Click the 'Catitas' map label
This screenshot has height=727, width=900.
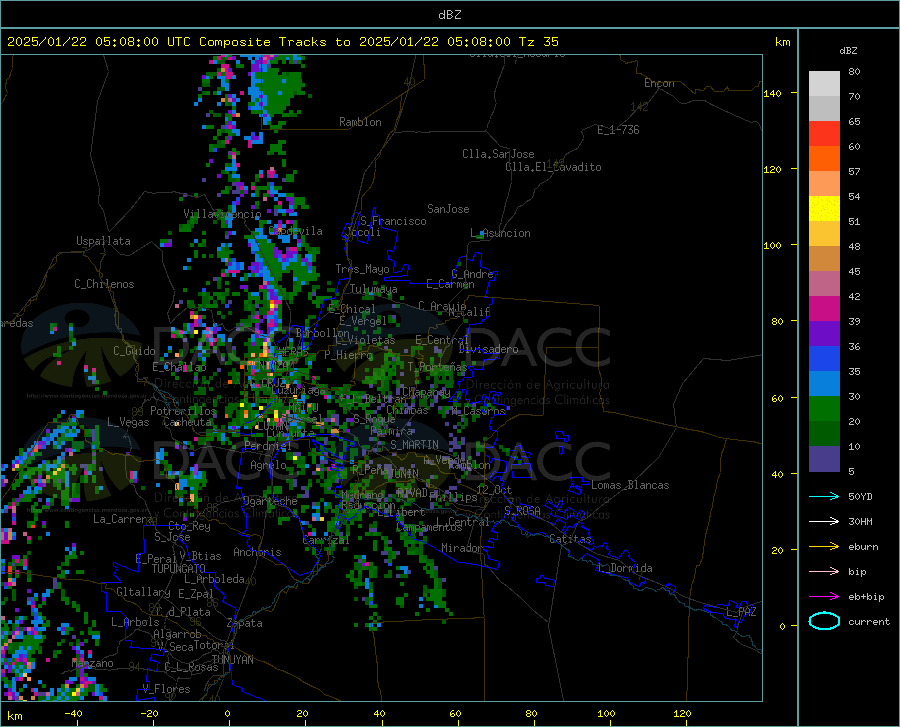click(571, 539)
